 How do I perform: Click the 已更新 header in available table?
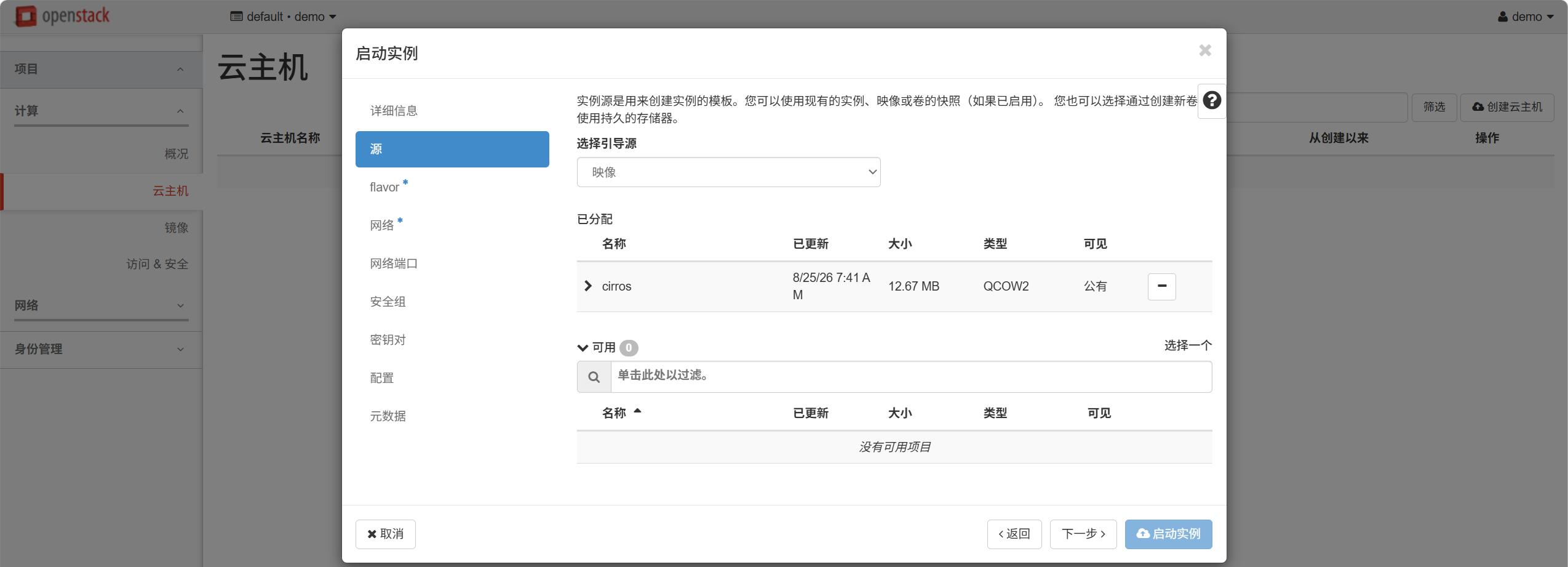point(811,413)
